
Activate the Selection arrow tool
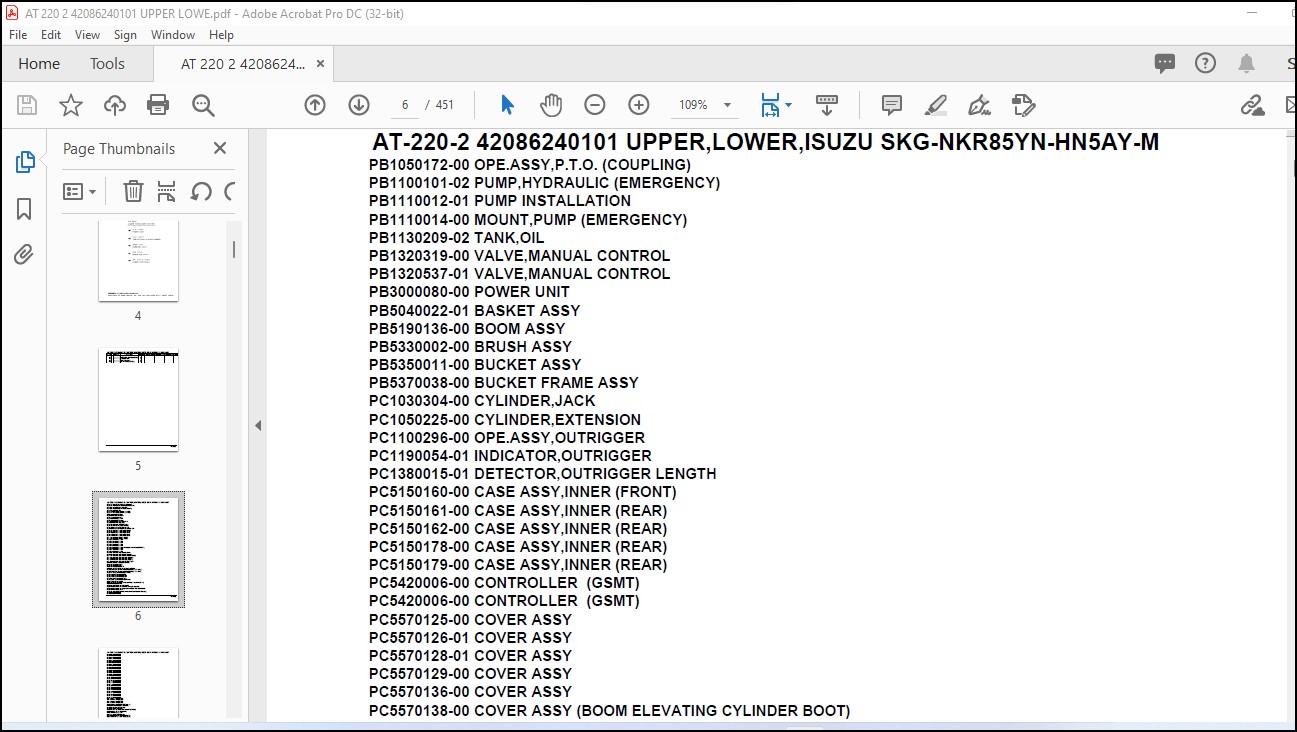pos(507,105)
